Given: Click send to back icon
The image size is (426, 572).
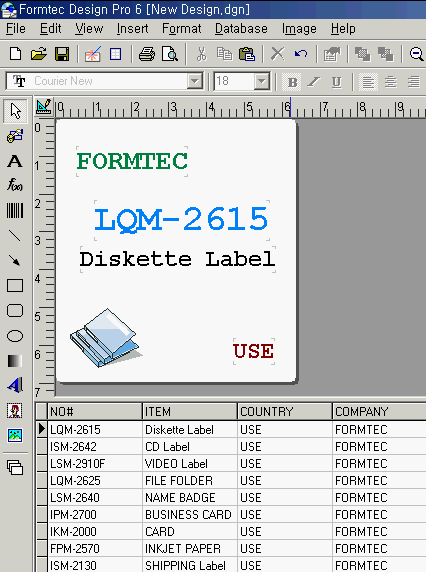Looking at the screenshot, I should pos(386,54).
